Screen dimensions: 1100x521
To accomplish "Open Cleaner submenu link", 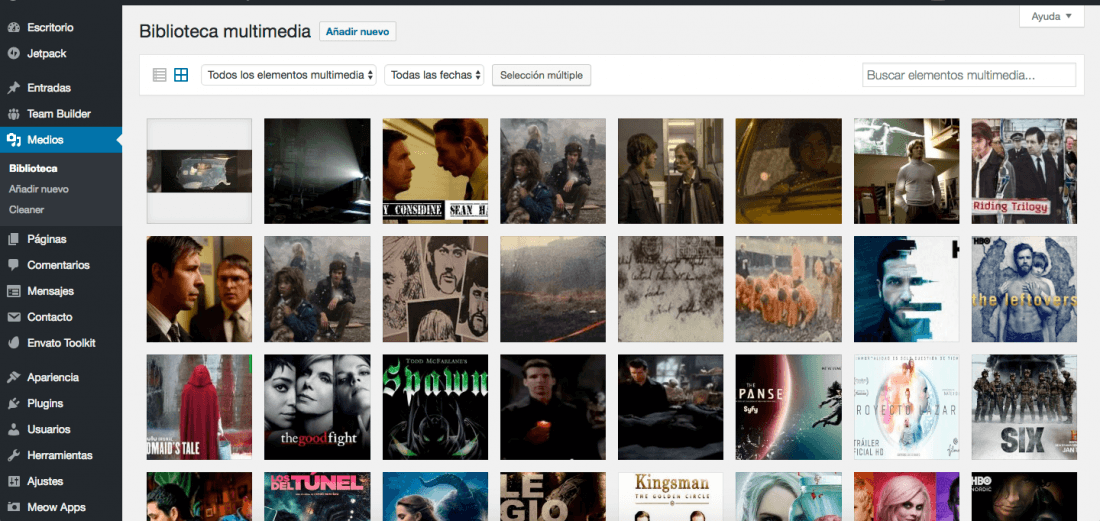I will tap(27, 210).
